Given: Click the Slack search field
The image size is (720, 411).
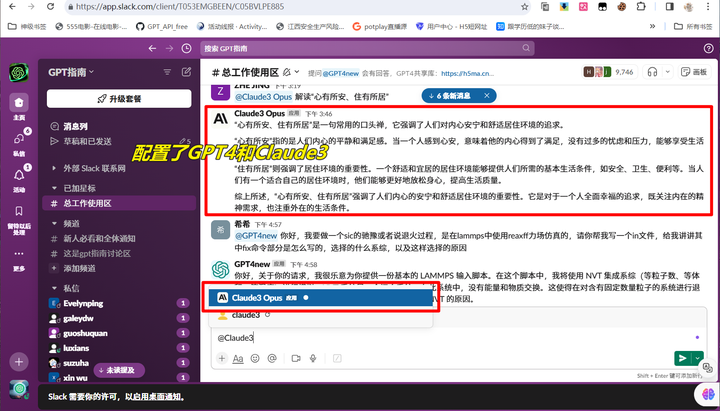Looking at the screenshot, I should coord(367,48).
